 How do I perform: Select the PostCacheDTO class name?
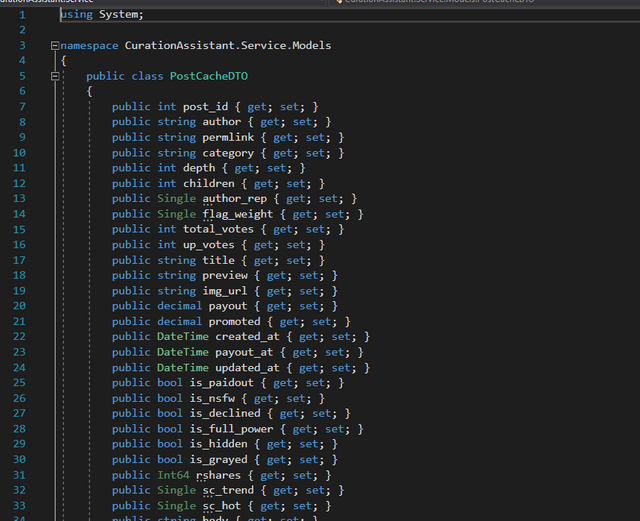[x=209, y=76]
